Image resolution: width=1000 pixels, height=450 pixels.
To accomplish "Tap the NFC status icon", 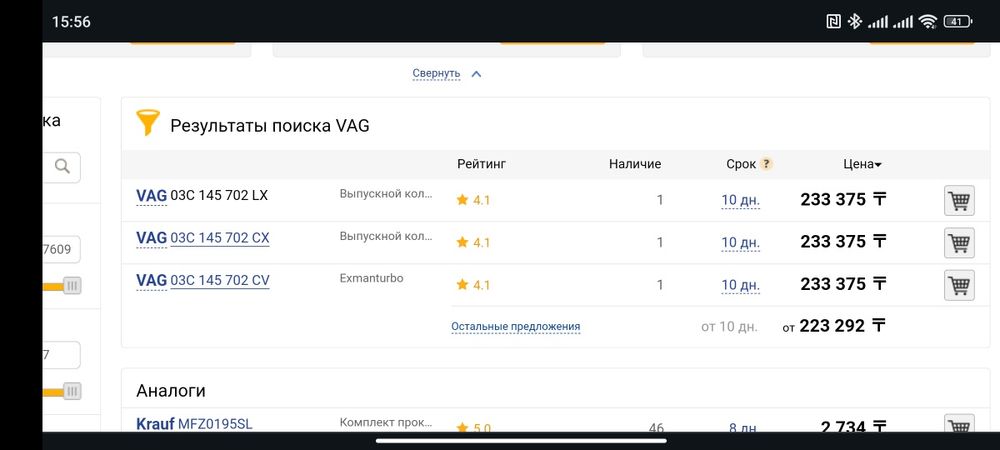I will [833, 22].
